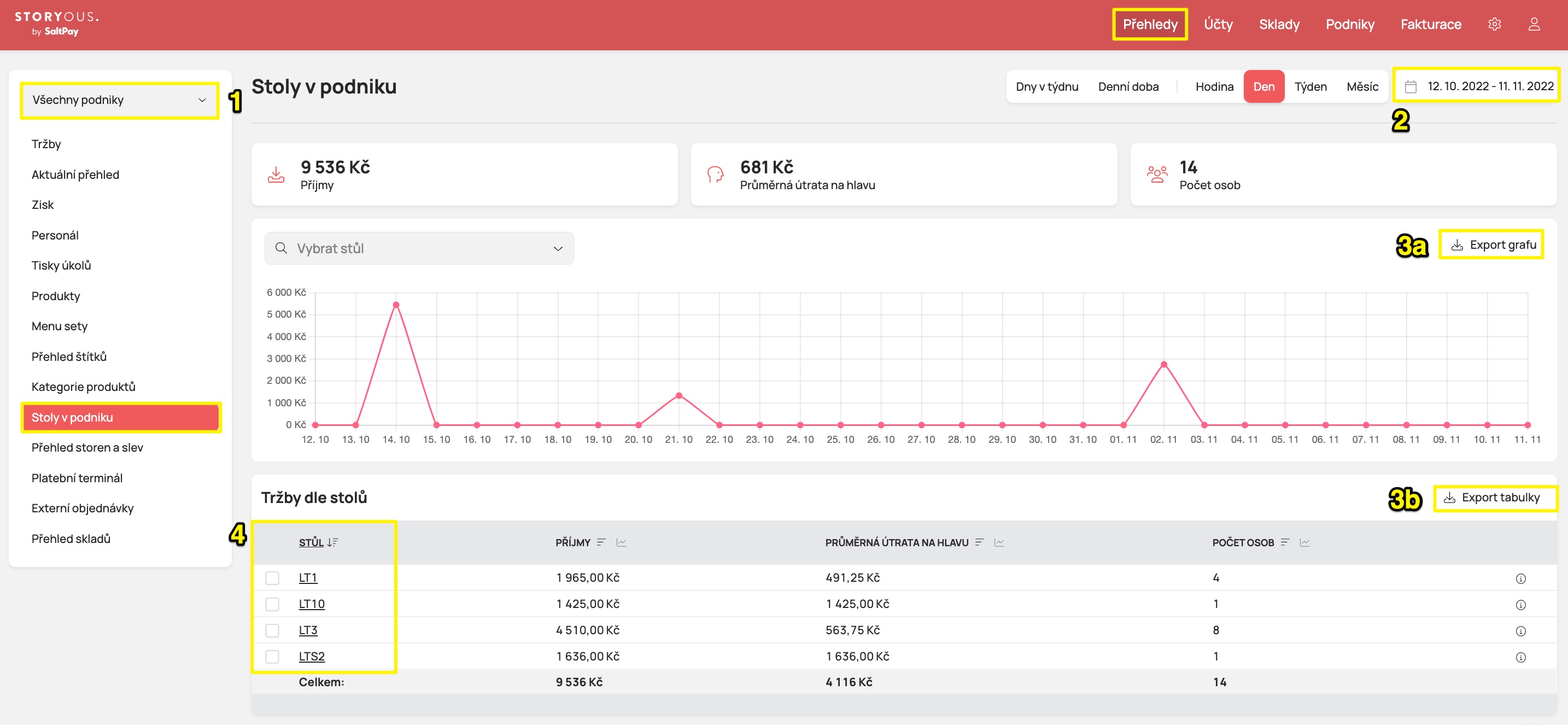Open the Přehledy top menu
The height and width of the screenshot is (725, 1568).
pos(1150,25)
